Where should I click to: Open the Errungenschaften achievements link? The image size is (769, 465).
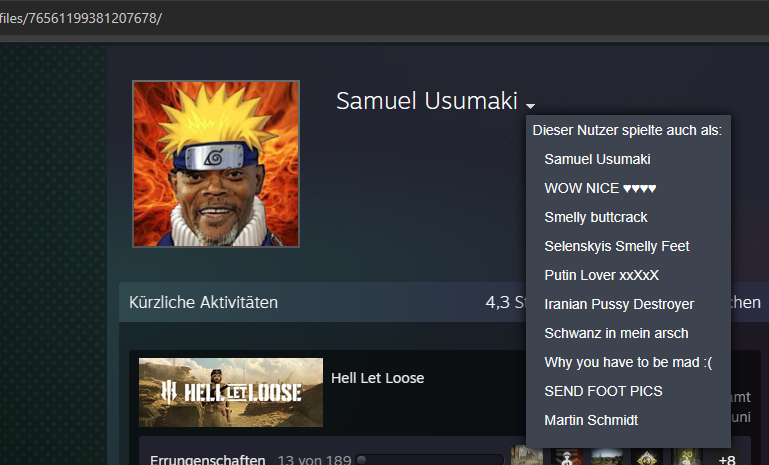click(207, 460)
